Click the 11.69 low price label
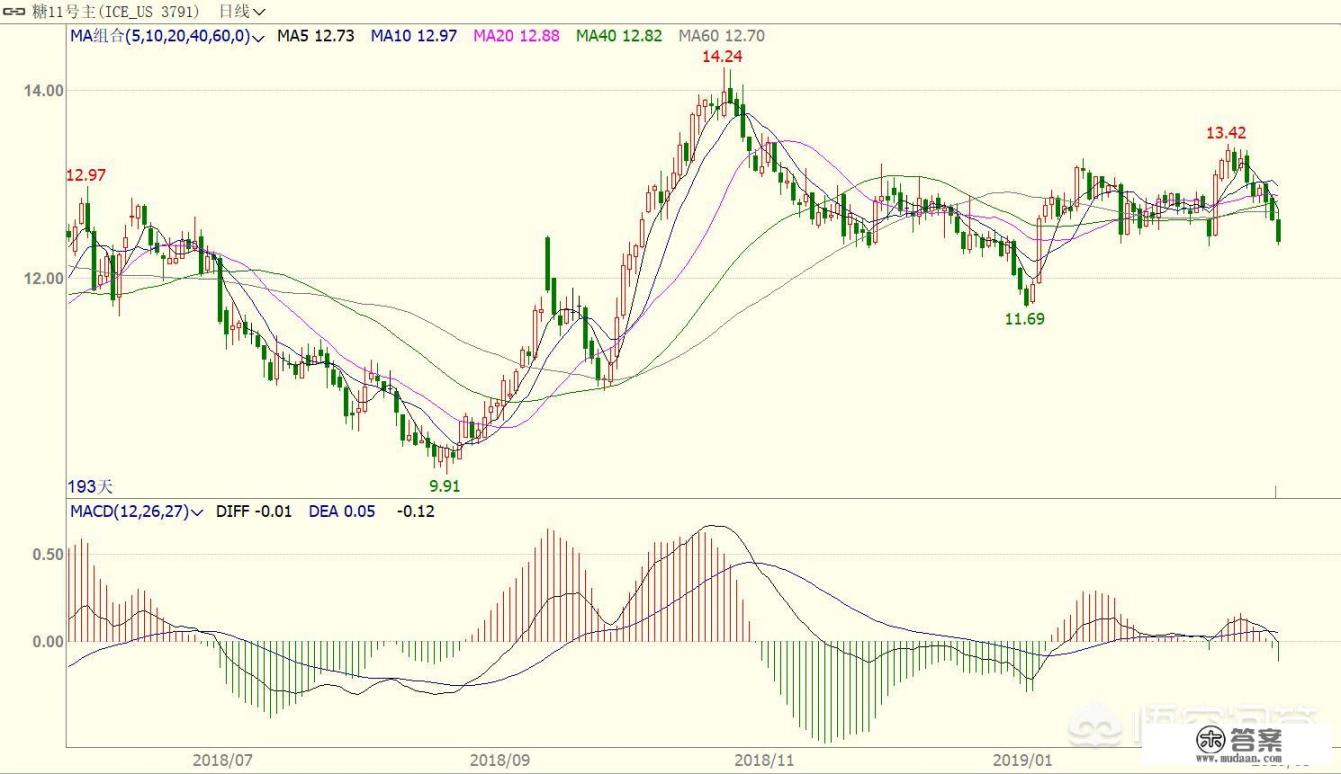This screenshot has height=774, width=1341. pos(1024,319)
